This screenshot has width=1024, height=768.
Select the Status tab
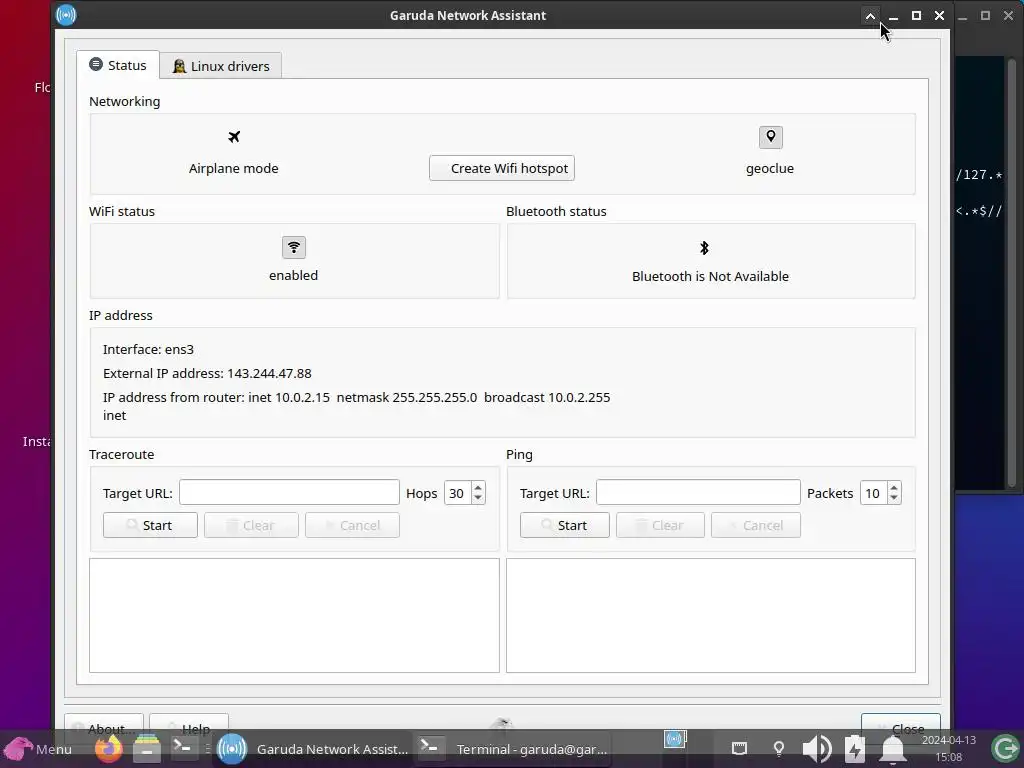click(118, 65)
